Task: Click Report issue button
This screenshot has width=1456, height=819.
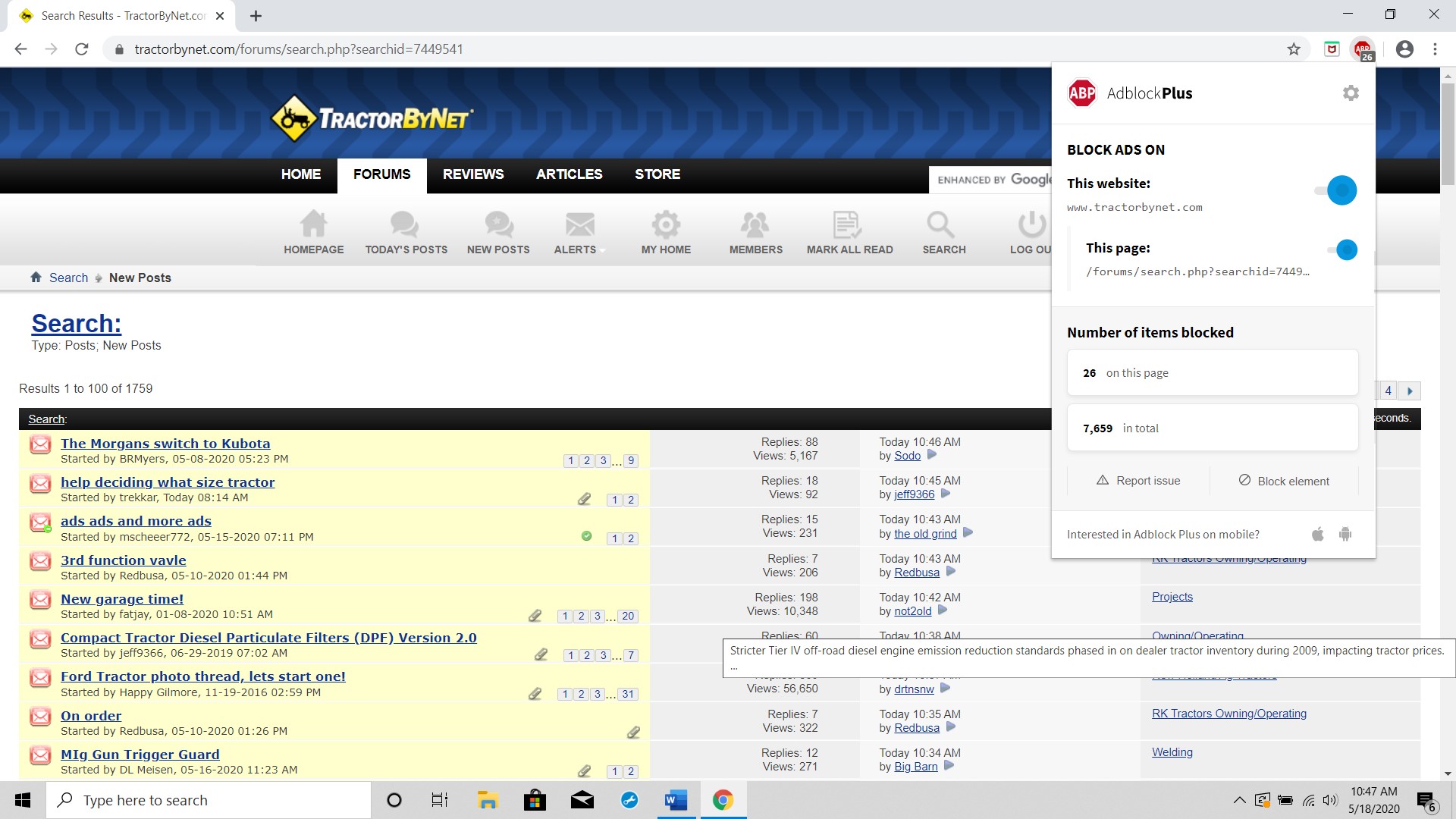Action: click(x=1138, y=481)
